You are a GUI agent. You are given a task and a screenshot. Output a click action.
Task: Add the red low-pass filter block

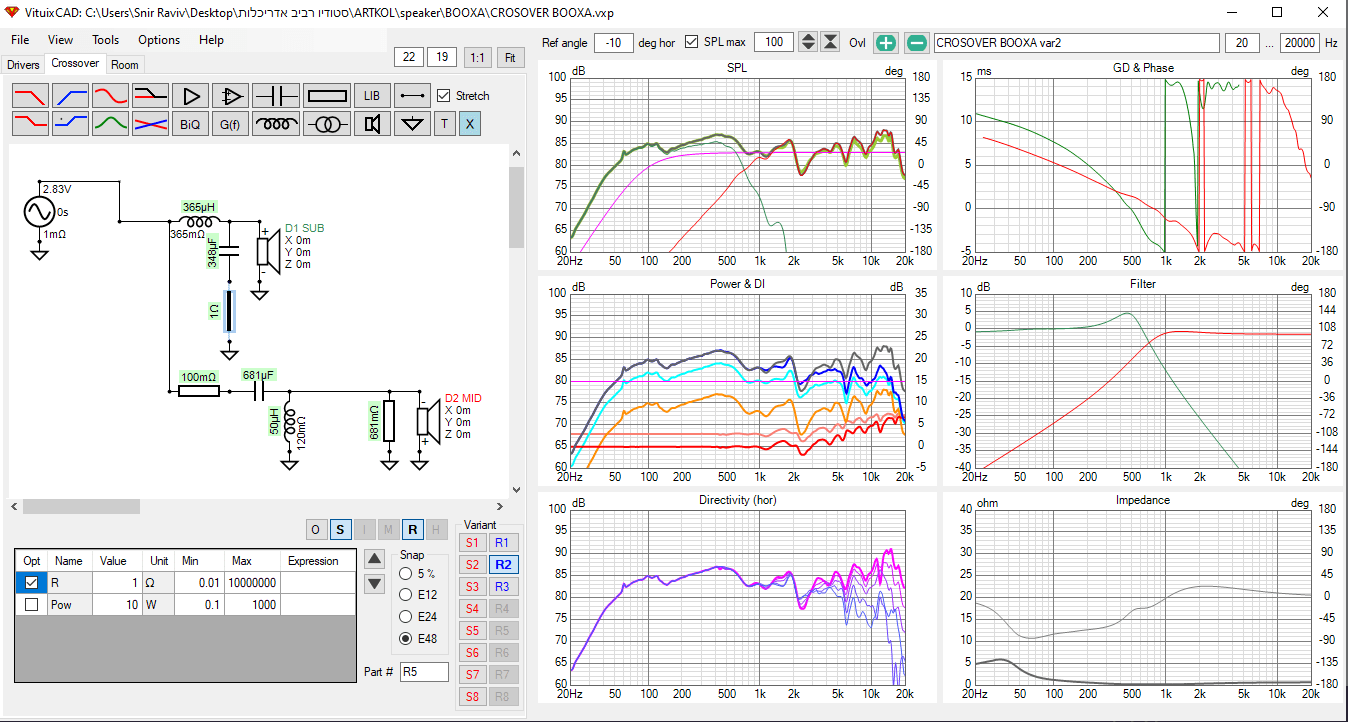[x=30, y=96]
